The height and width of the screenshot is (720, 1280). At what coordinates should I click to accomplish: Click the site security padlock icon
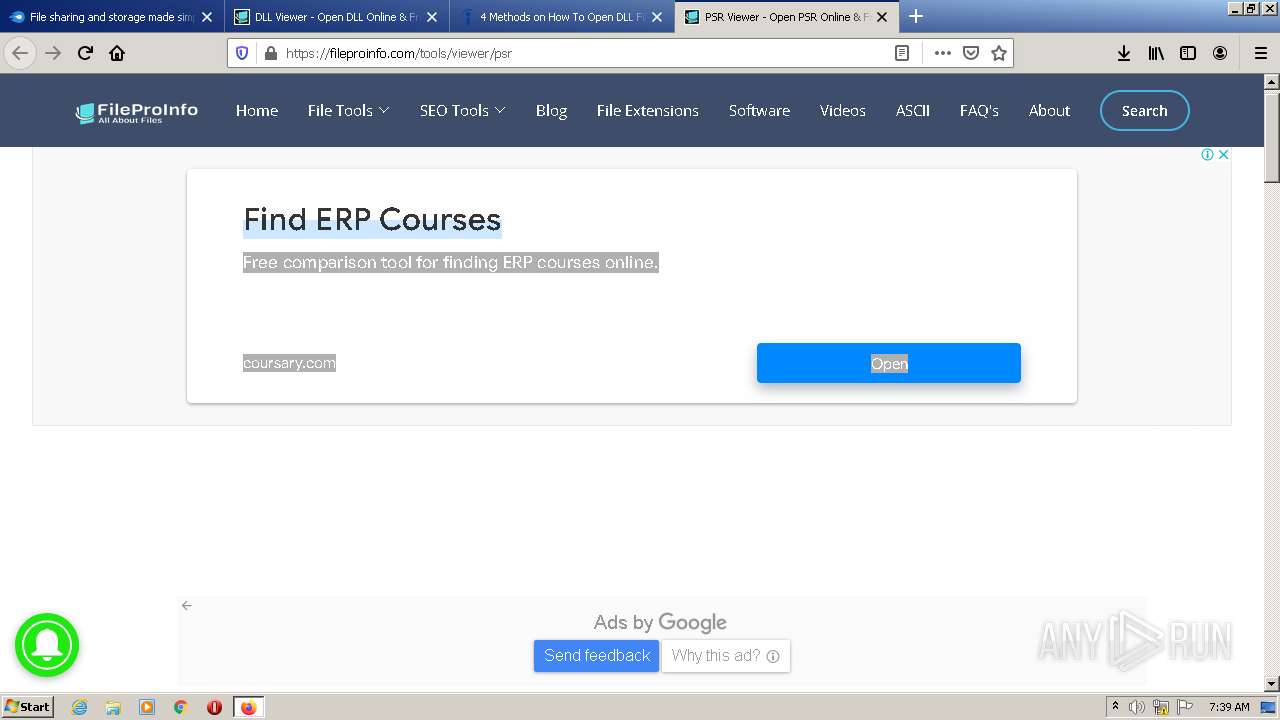click(270, 53)
